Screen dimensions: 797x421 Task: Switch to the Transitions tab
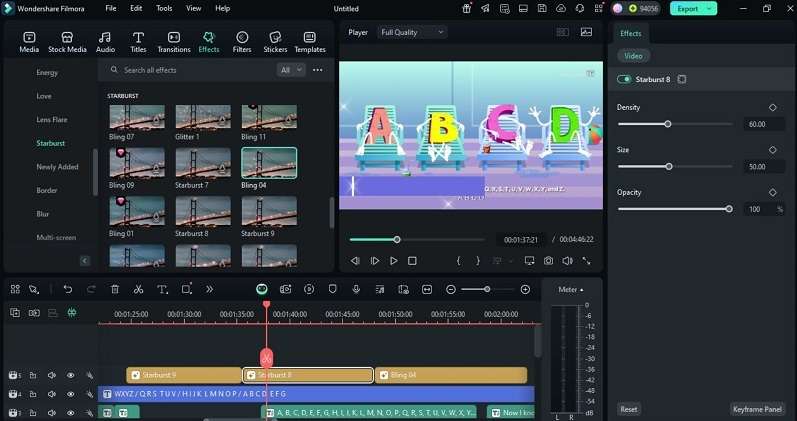pos(174,42)
